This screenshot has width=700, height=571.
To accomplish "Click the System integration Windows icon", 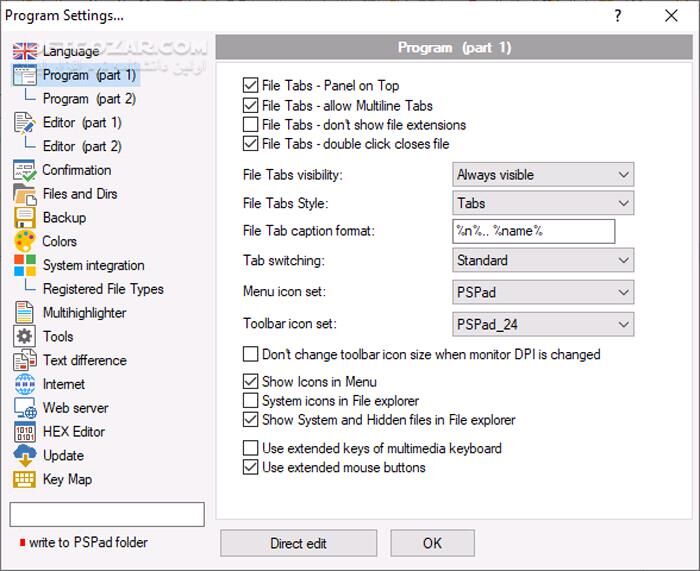I will pos(25,265).
